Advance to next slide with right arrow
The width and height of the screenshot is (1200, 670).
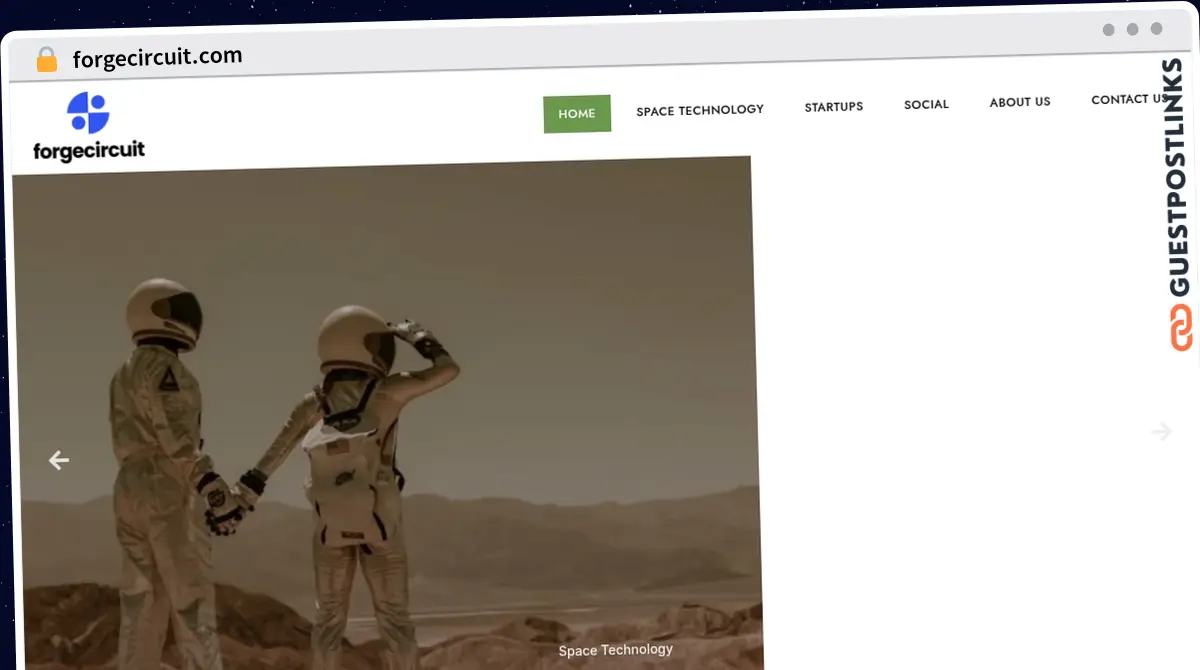tap(1161, 431)
